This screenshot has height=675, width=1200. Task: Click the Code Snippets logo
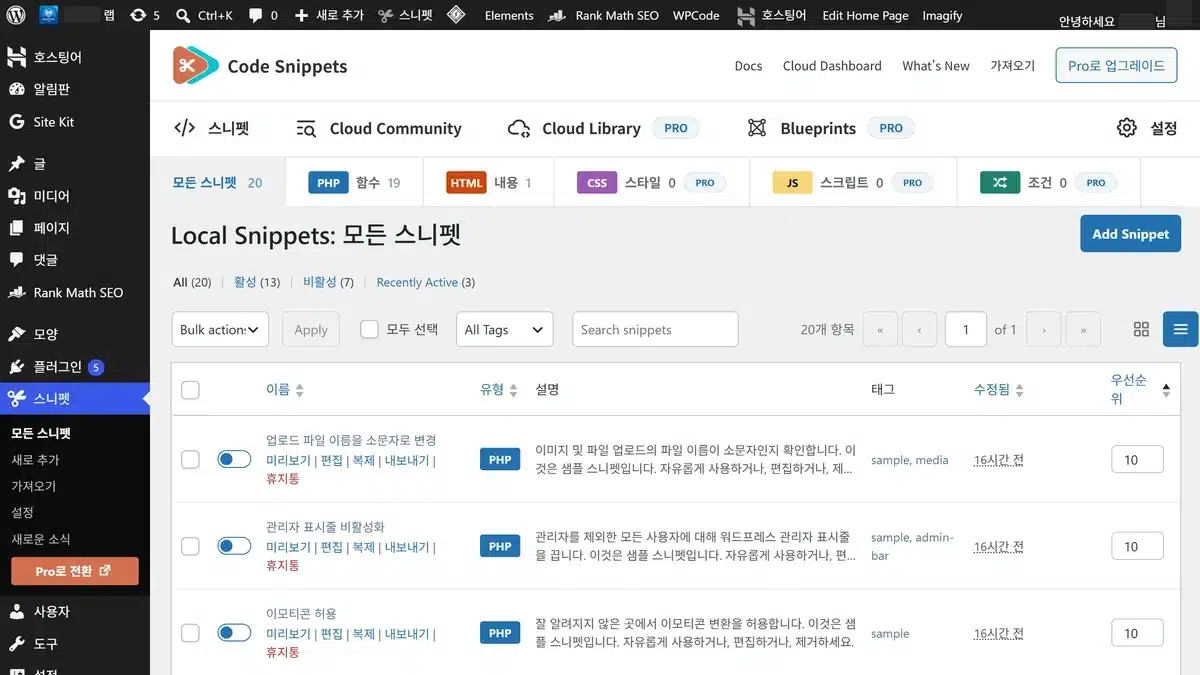(x=260, y=66)
